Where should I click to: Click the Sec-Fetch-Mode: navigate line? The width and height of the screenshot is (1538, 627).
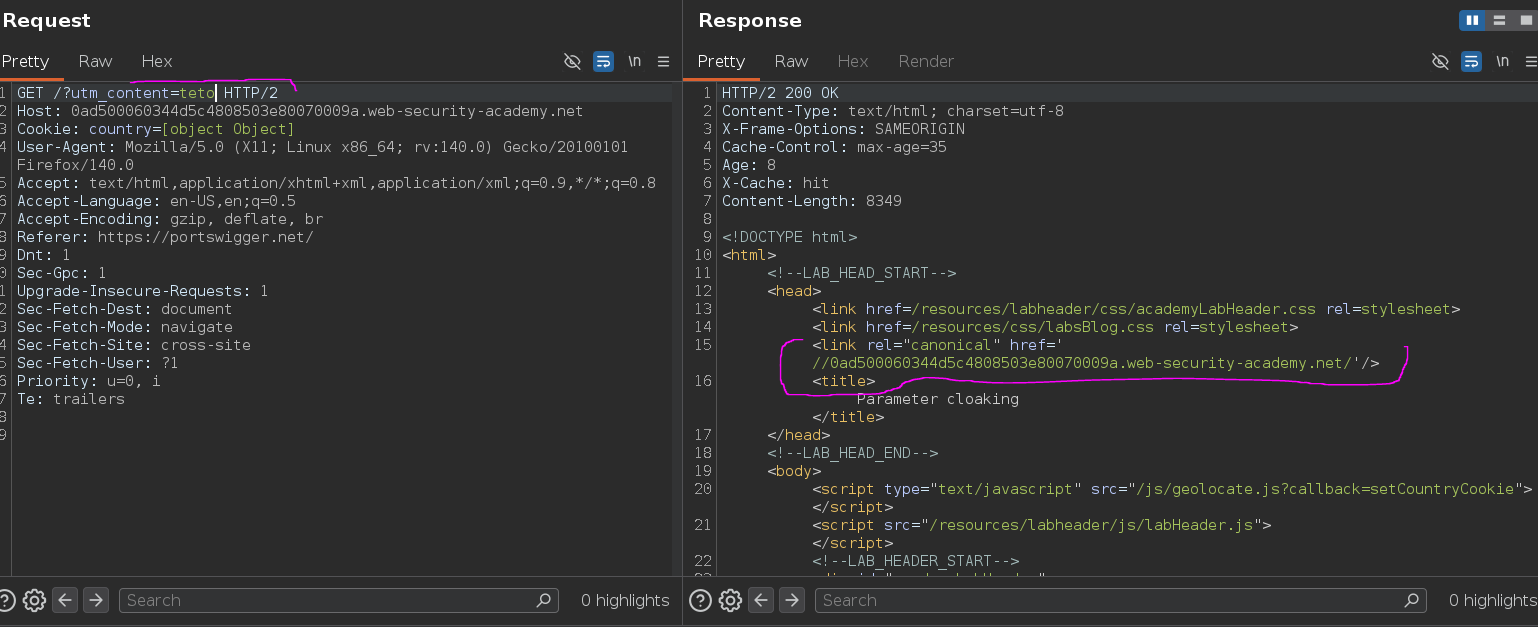[124, 327]
